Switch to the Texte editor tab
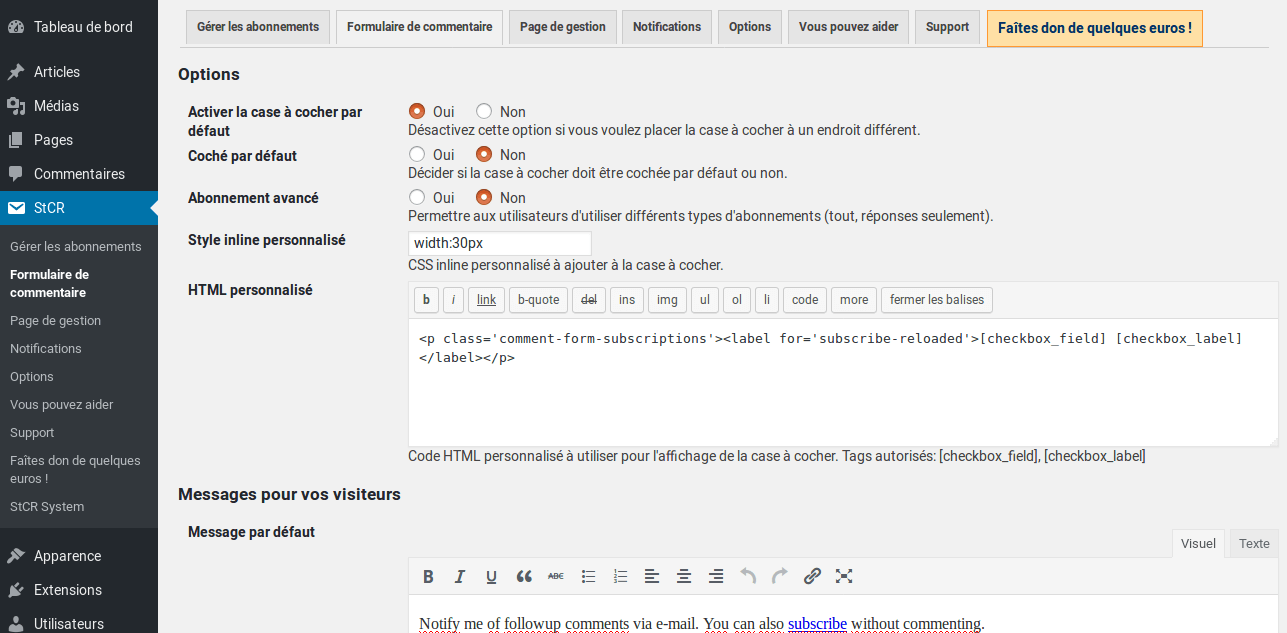The height and width of the screenshot is (633, 1287). point(1253,543)
